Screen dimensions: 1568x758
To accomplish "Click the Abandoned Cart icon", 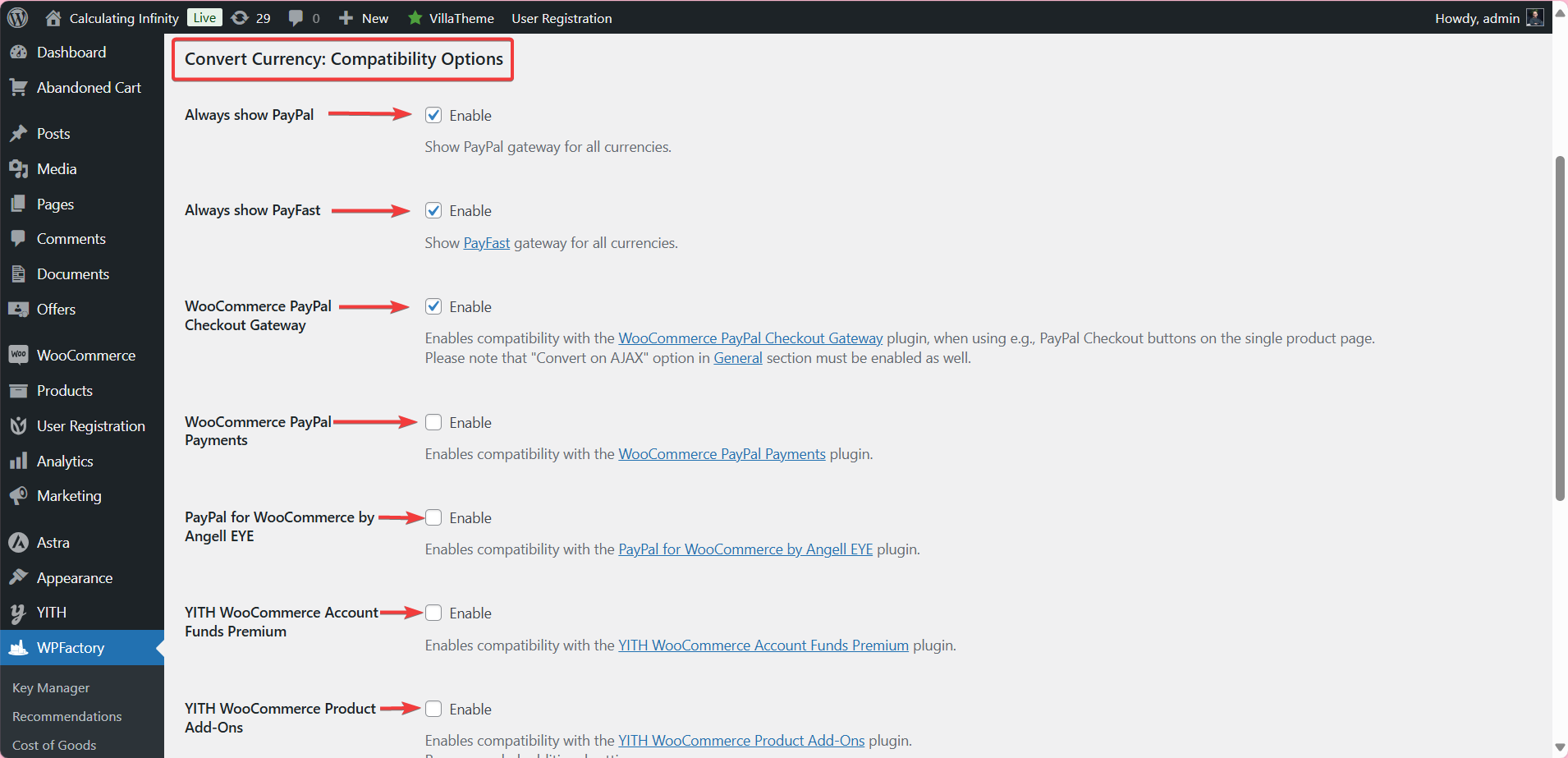I will 18,87.
